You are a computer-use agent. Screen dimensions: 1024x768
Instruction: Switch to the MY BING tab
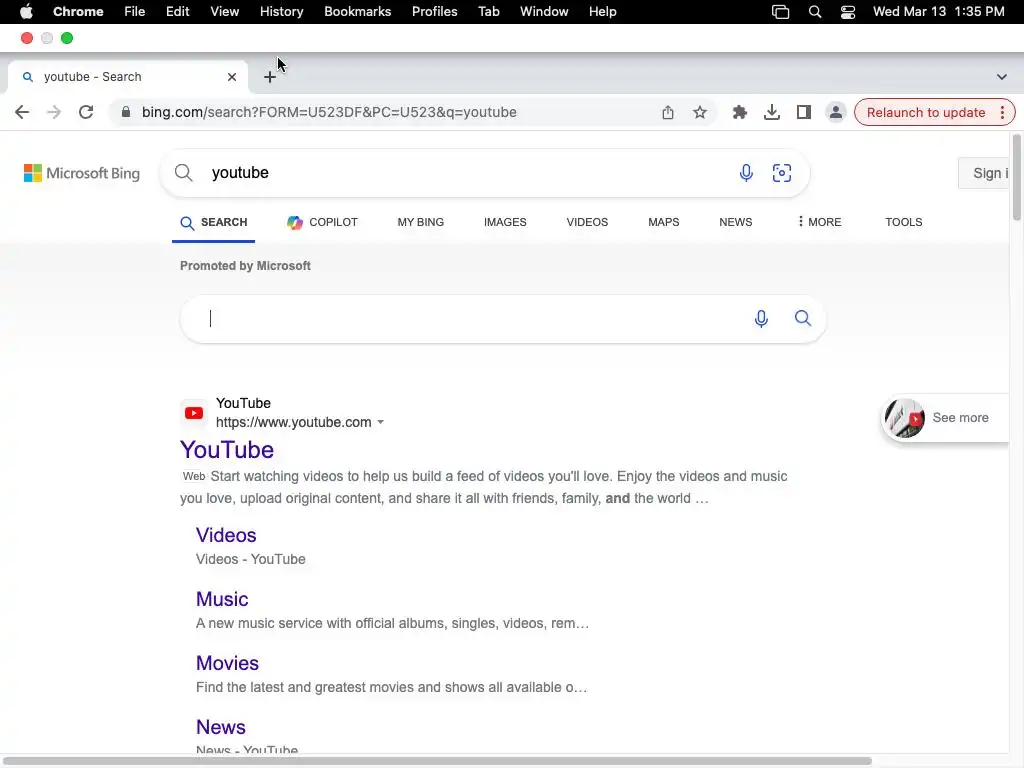click(x=421, y=222)
